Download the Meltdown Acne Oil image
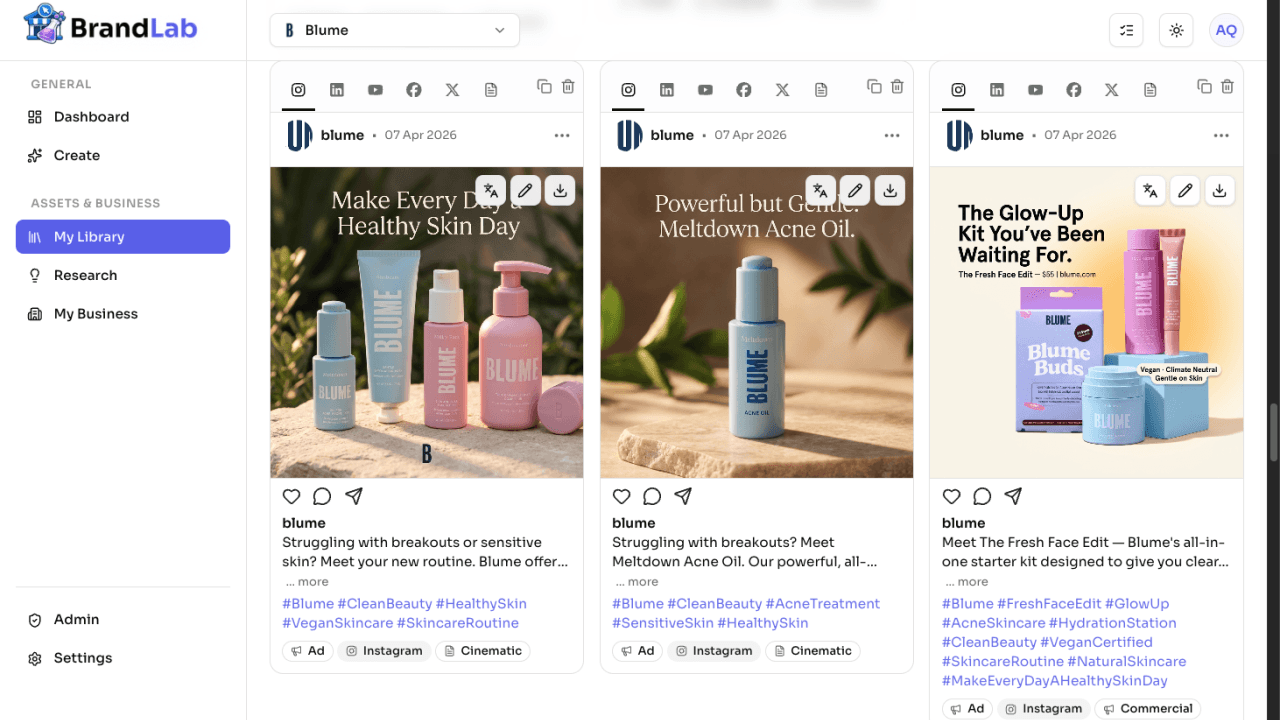Image resolution: width=1280 pixels, height=720 pixels. click(x=890, y=190)
